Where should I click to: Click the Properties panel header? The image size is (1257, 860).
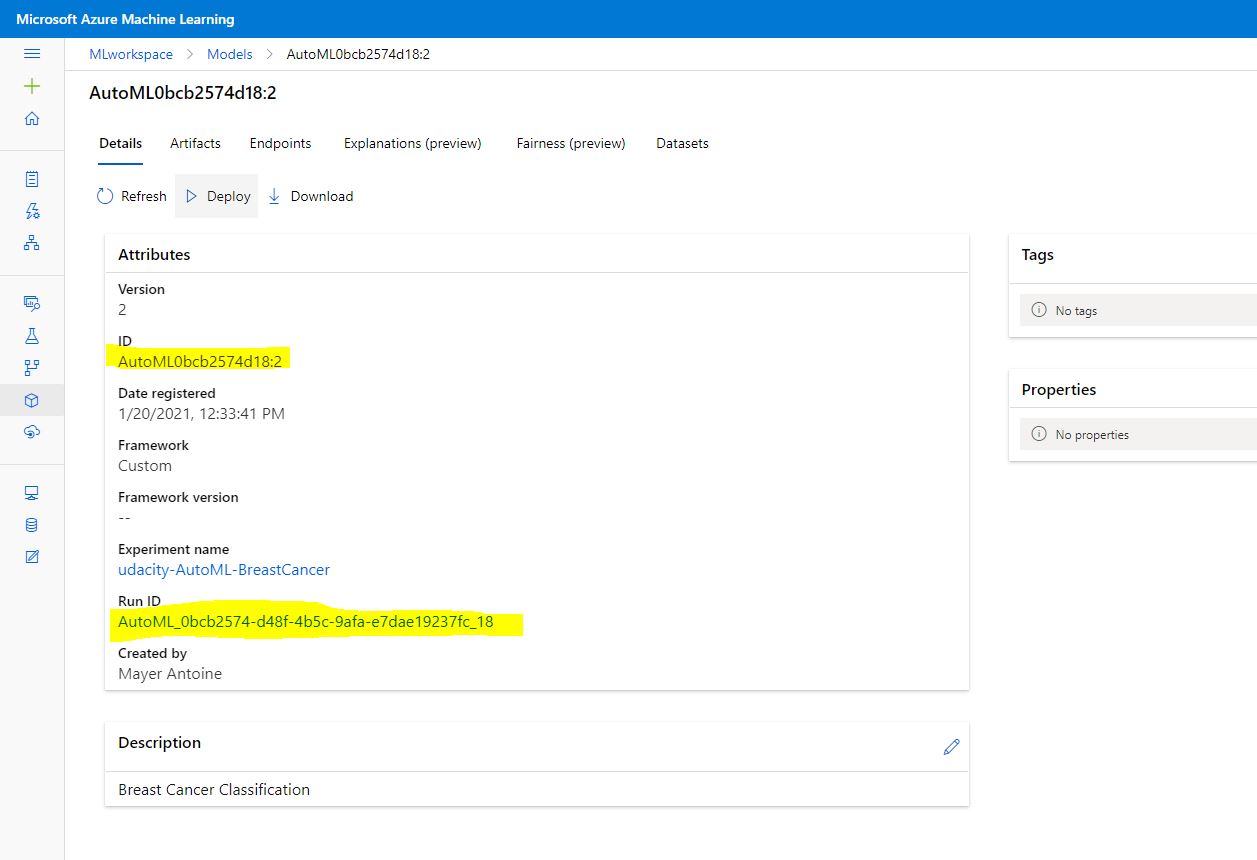(x=1058, y=390)
